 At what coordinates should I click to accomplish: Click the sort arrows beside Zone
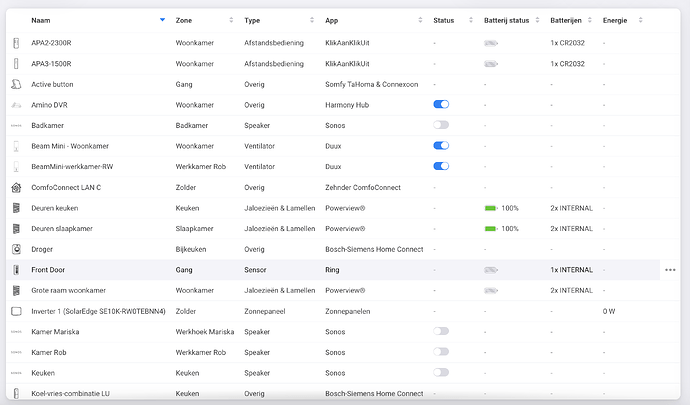point(231,20)
